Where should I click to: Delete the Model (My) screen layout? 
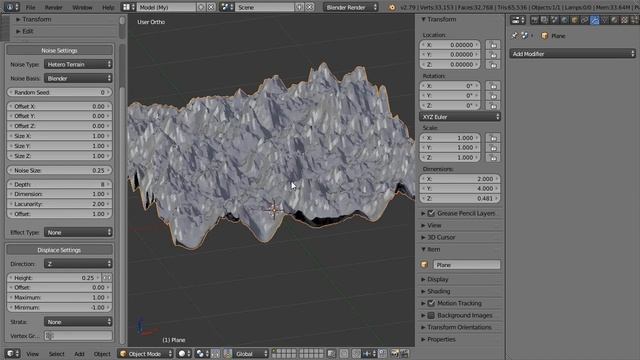pyautogui.click(x=211, y=7)
